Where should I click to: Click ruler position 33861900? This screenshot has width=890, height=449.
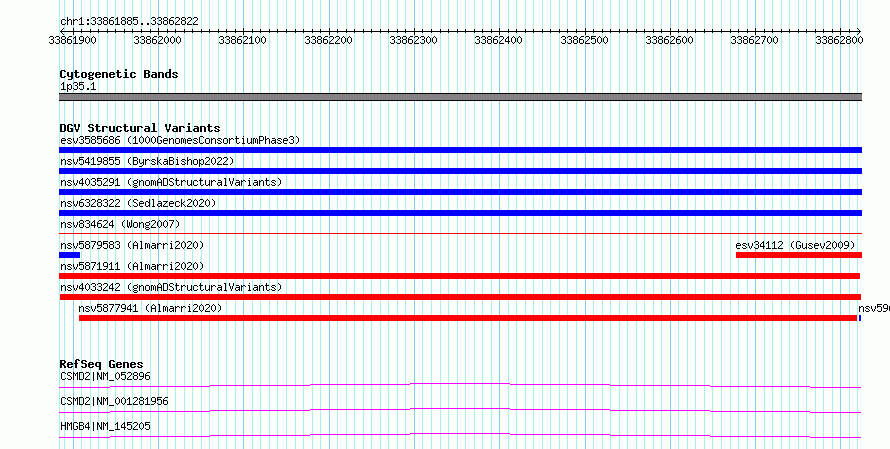(72, 40)
